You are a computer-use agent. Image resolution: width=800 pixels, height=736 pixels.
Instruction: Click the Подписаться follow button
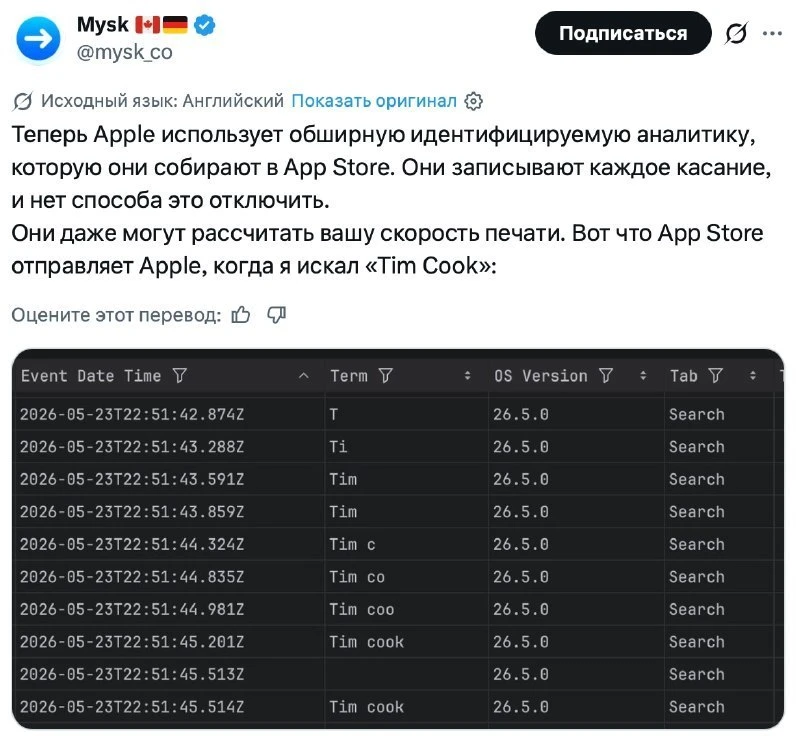[x=623, y=34]
